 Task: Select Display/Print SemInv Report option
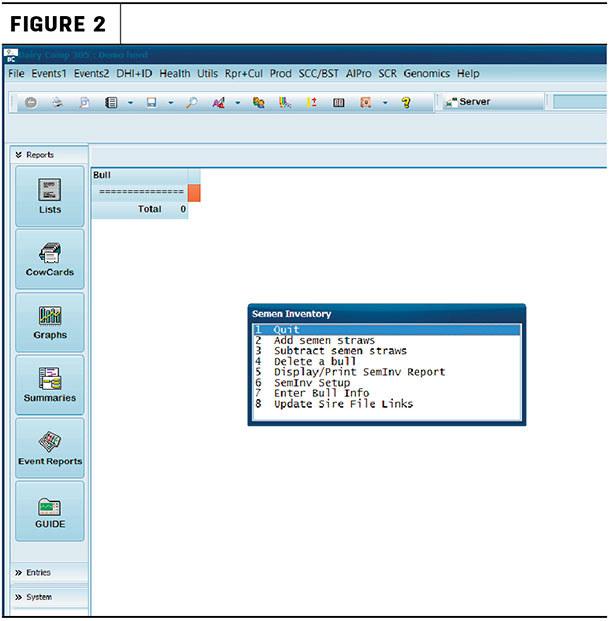(387, 372)
